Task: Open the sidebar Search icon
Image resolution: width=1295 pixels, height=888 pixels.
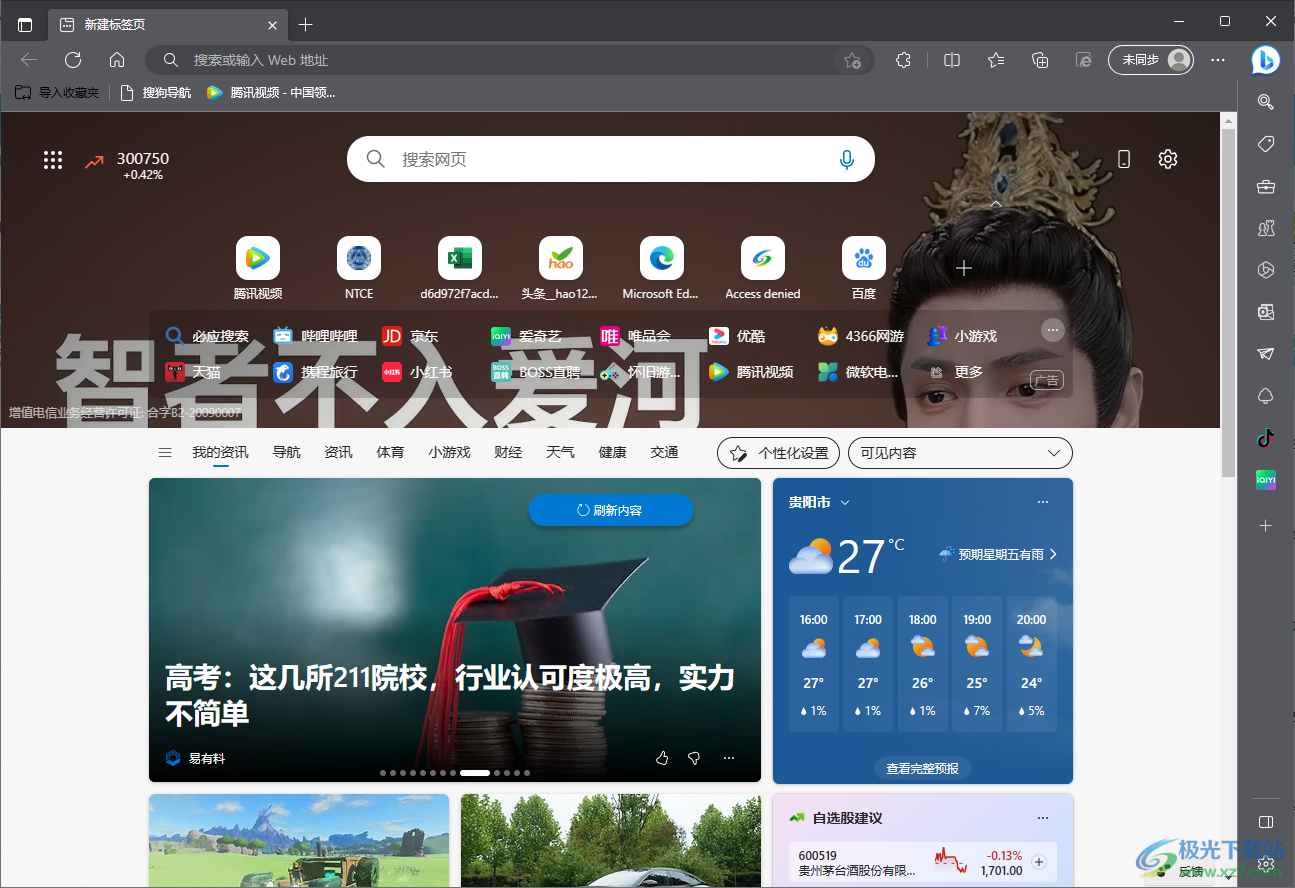Action: pos(1265,101)
